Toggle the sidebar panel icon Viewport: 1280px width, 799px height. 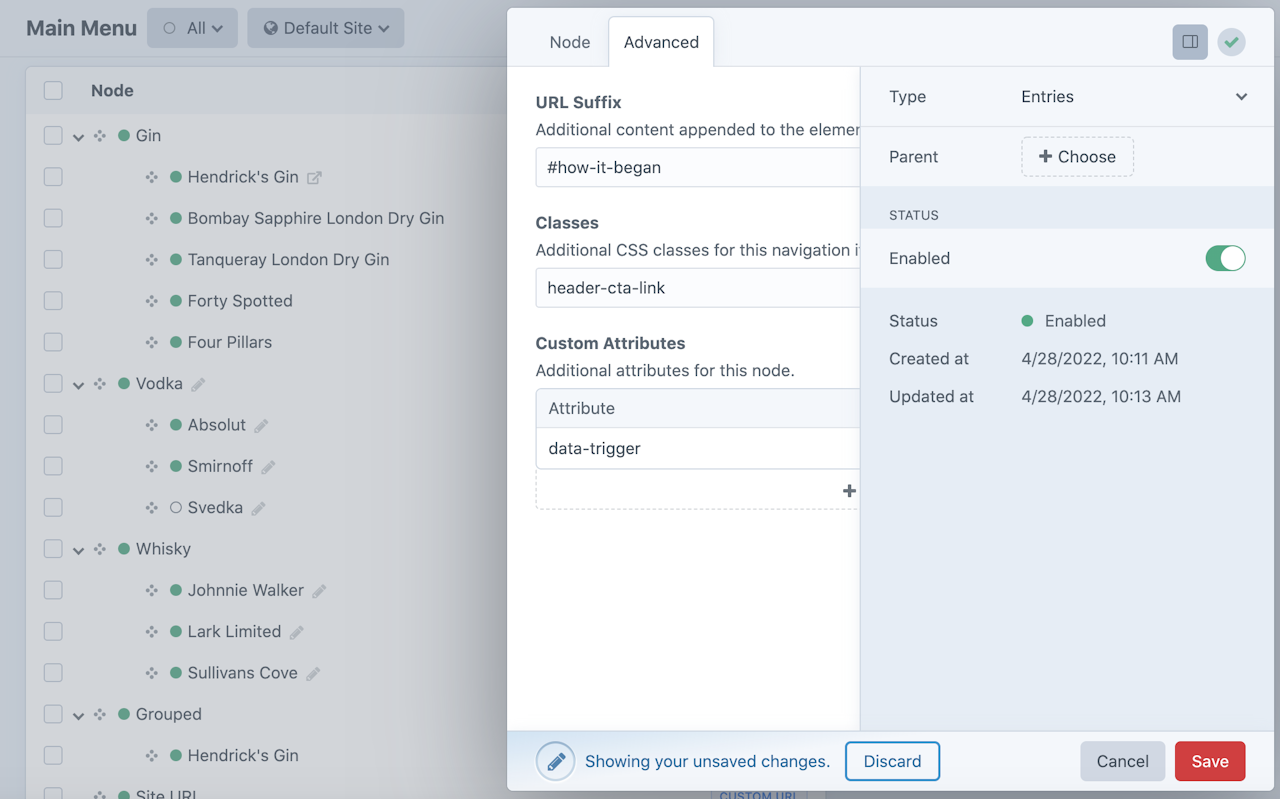tap(1190, 42)
